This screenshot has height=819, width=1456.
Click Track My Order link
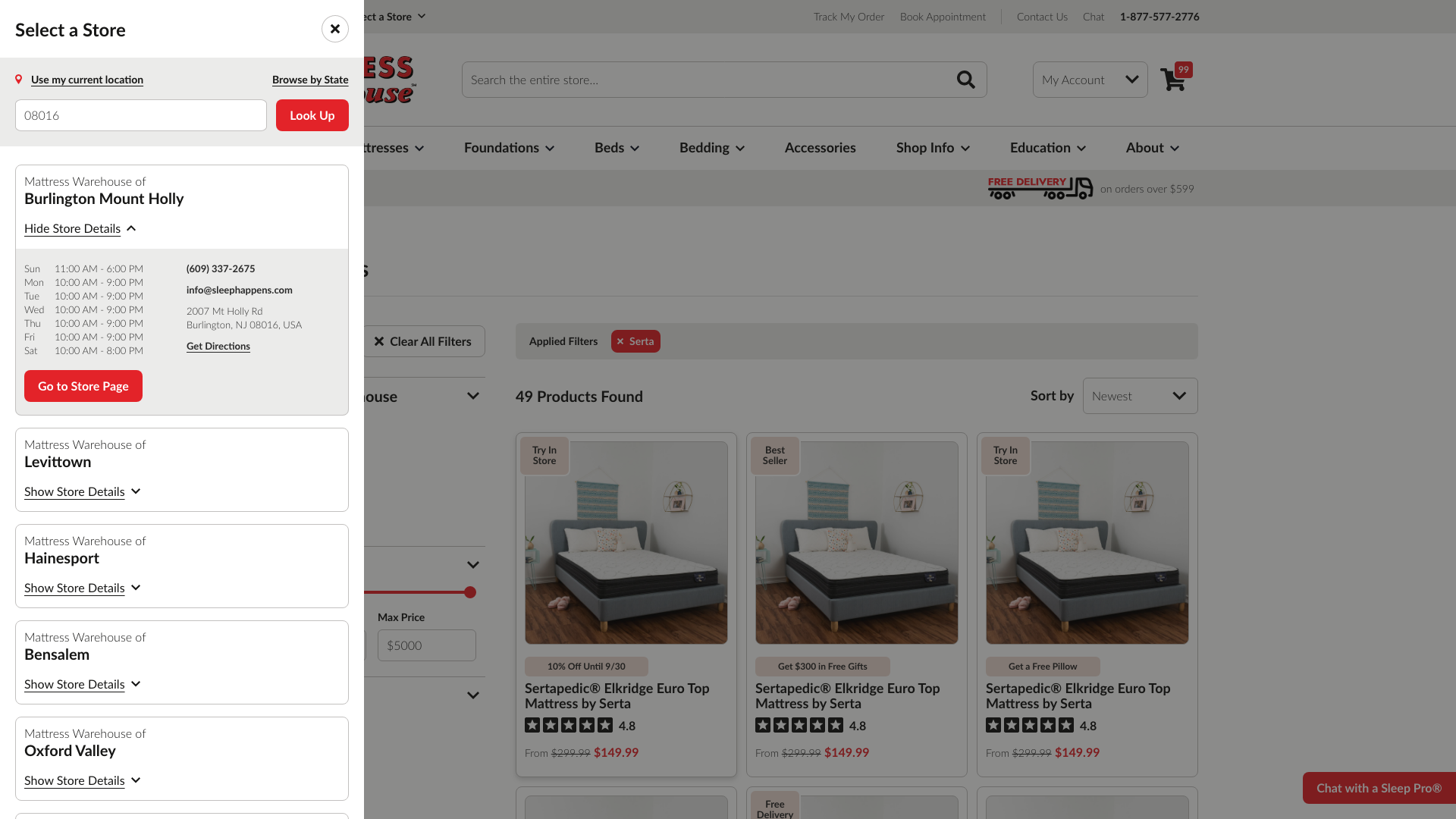pos(849,17)
